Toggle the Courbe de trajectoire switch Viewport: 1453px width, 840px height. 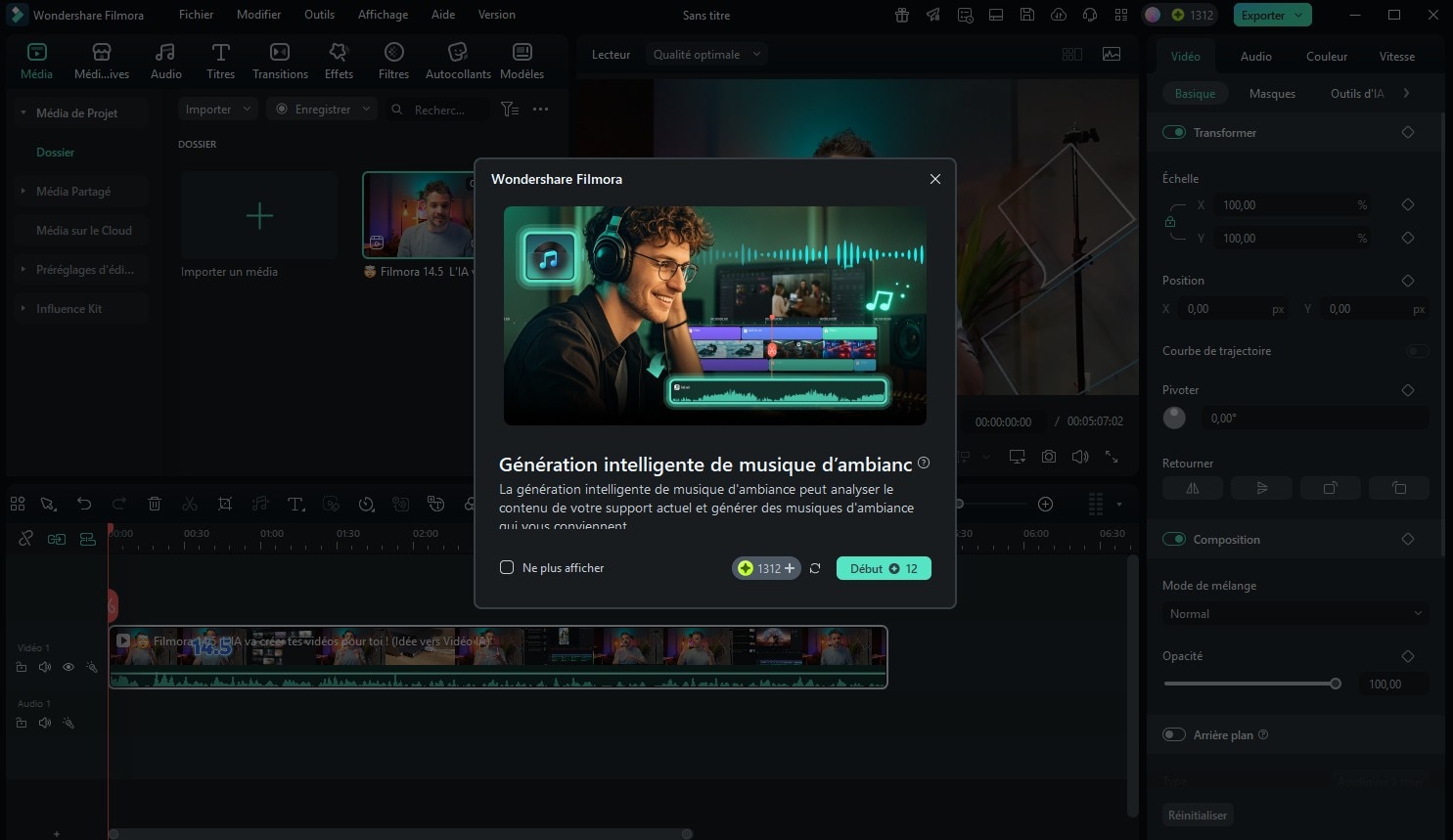[1417, 351]
